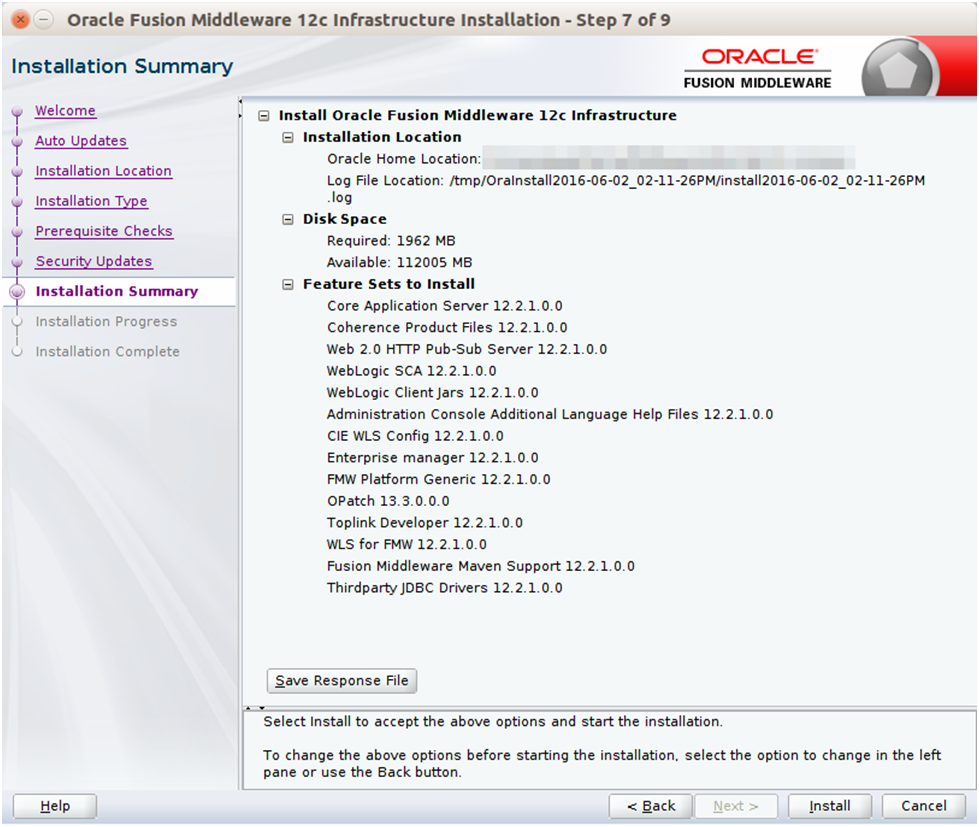Select Web 2.0 HTTP Pub-Sub Server row
Viewport: 979px width, 827px height.
pos(467,349)
